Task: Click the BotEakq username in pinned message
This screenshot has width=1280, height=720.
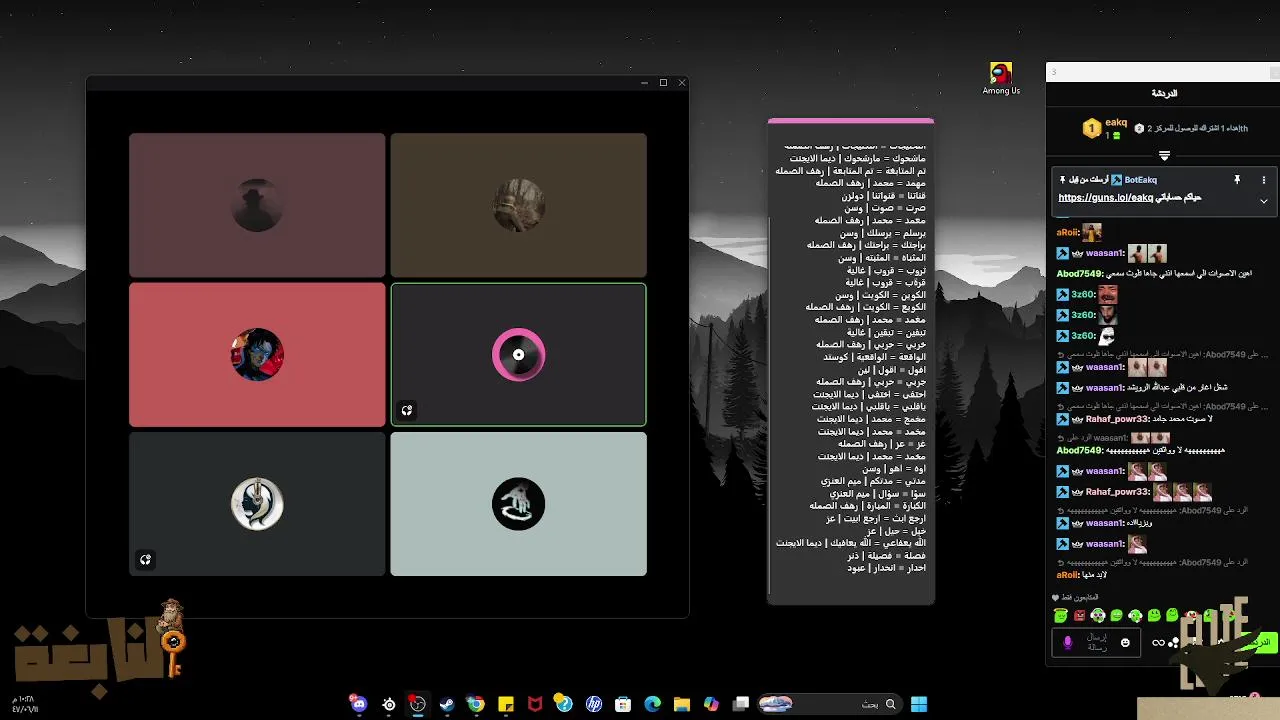Action: click(1141, 180)
